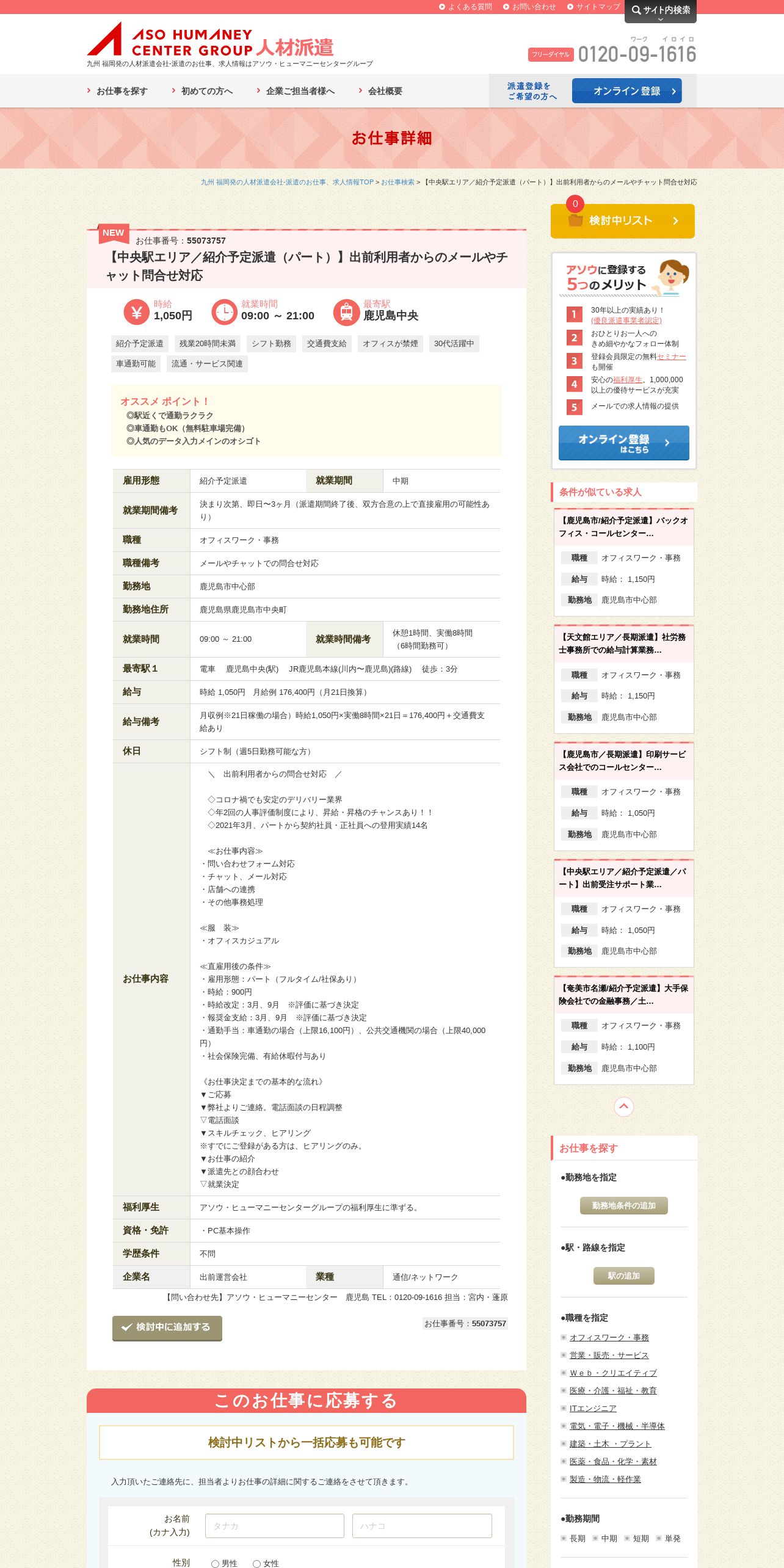
Task: Click the 交通費支給 tag
Action: [x=327, y=344]
